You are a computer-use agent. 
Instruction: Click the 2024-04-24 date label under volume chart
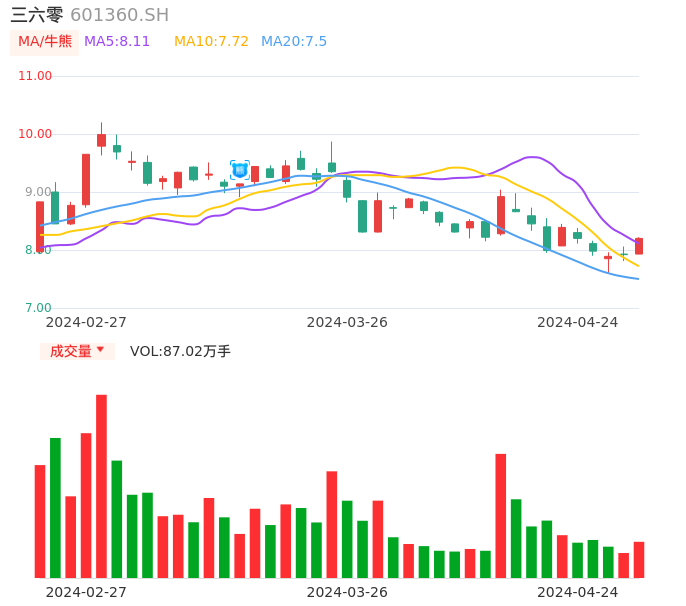[578, 592]
